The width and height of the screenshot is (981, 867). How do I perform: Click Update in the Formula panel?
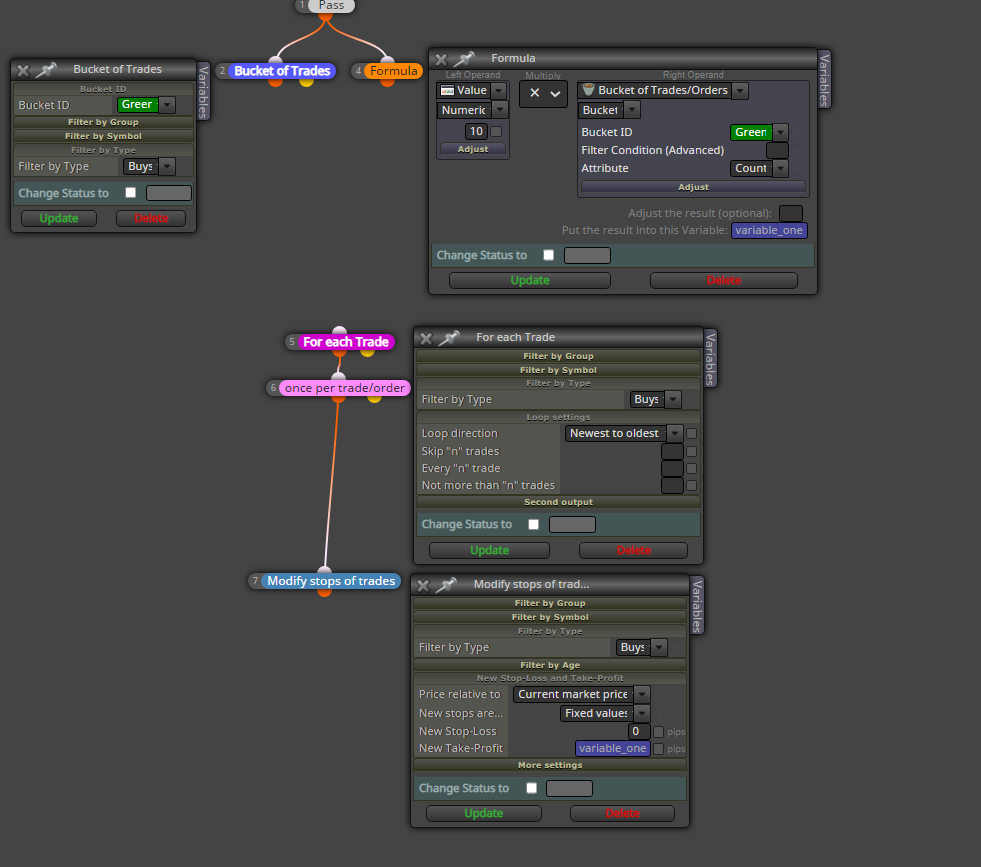click(x=530, y=280)
